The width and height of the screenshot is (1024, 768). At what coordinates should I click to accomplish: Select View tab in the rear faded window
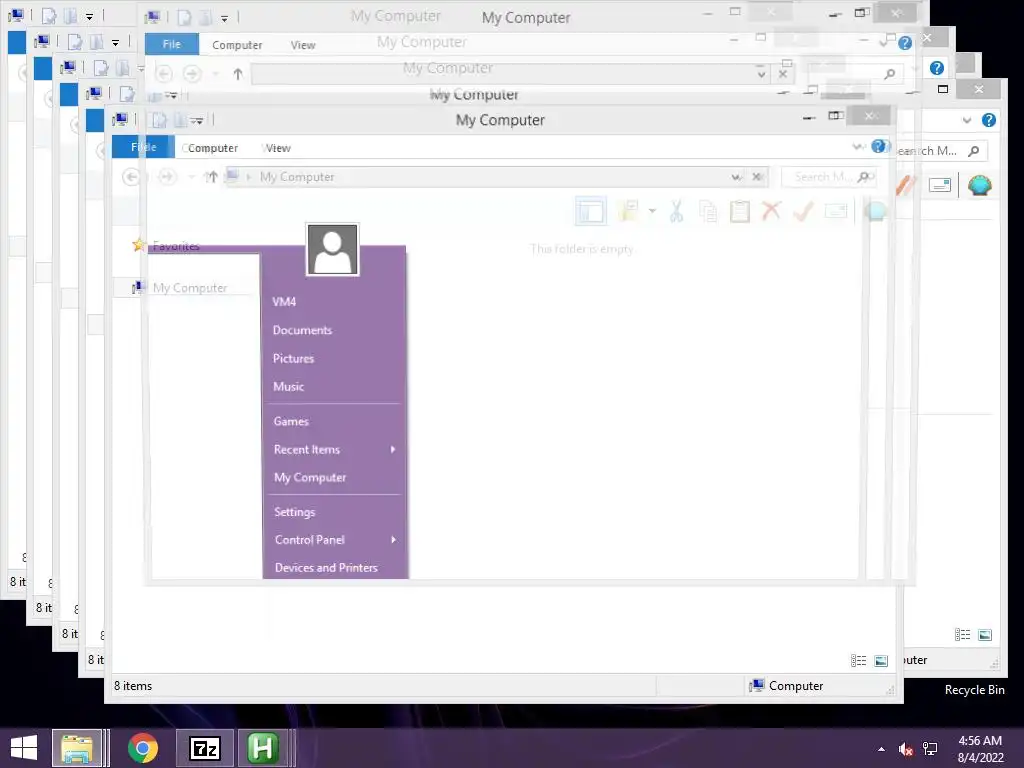303,45
